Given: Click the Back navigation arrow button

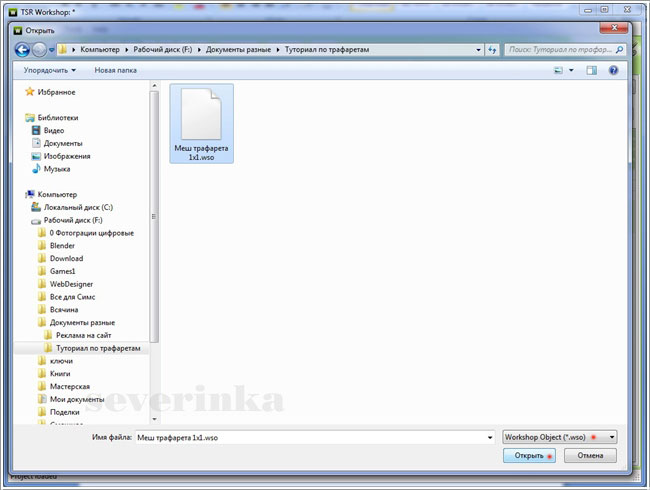Looking at the screenshot, I should pyautogui.click(x=22, y=49).
